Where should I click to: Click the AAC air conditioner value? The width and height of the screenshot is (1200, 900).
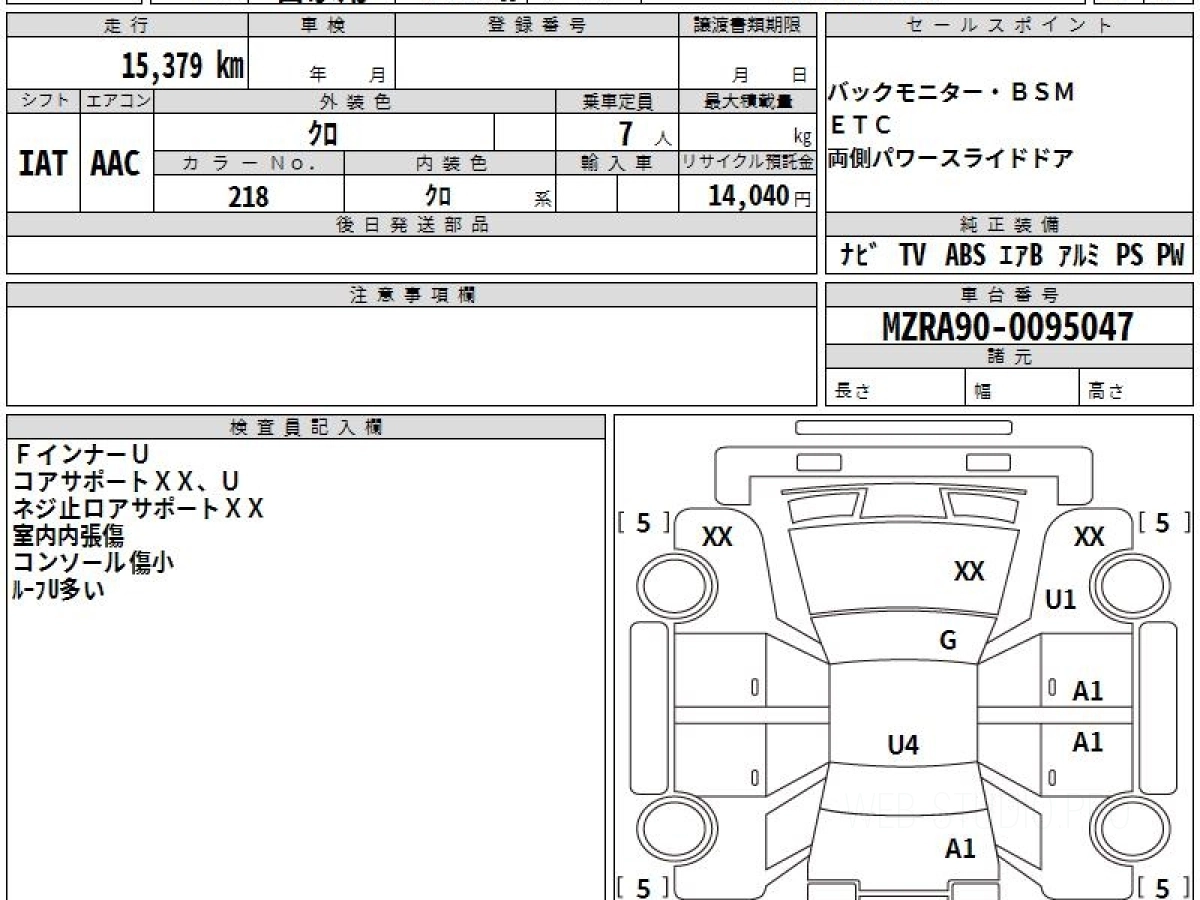click(x=116, y=164)
